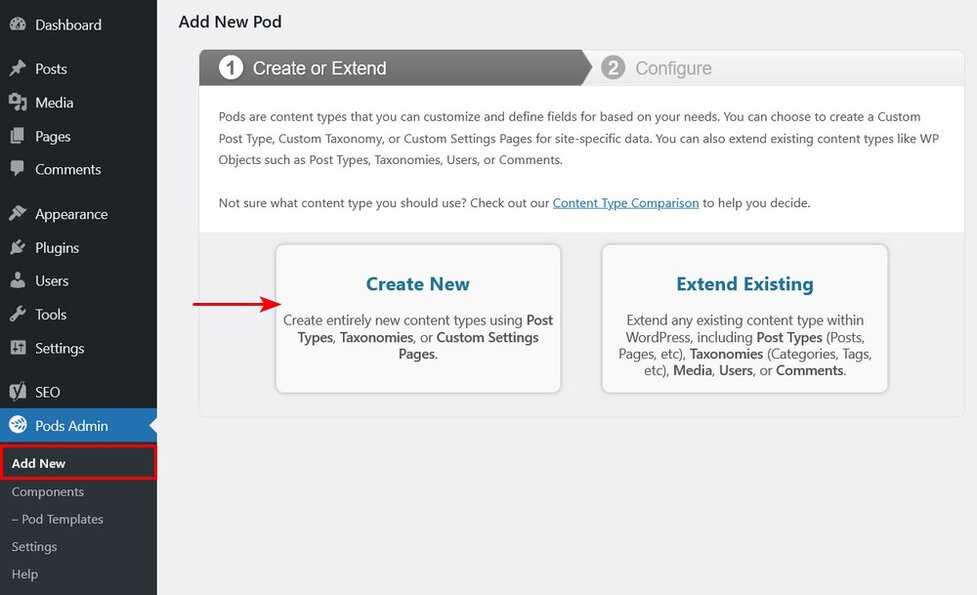The height and width of the screenshot is (595, 977).
Task: Open Components submenu item
Action: coord(48,492)
